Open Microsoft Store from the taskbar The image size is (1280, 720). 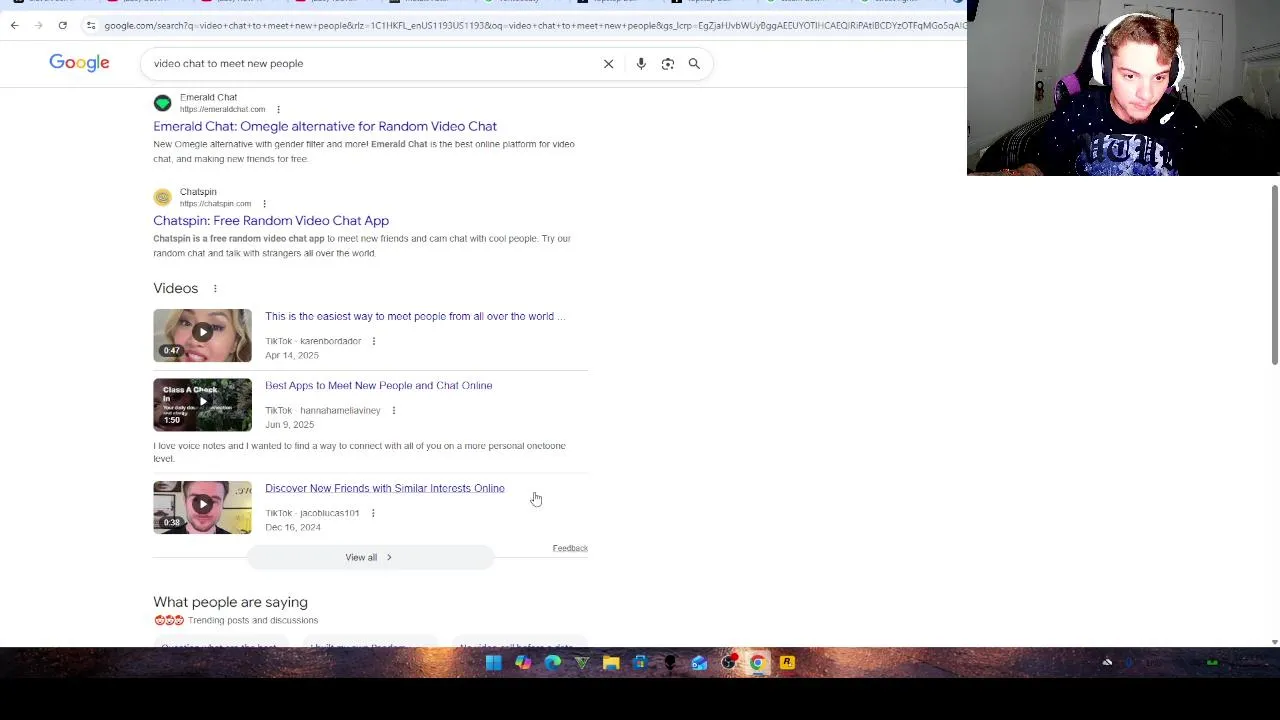[640, 662]
